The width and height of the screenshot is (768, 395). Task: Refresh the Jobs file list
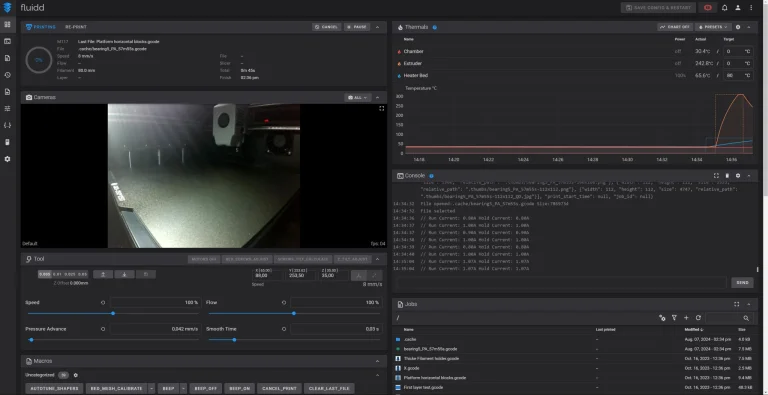[698, 318]
